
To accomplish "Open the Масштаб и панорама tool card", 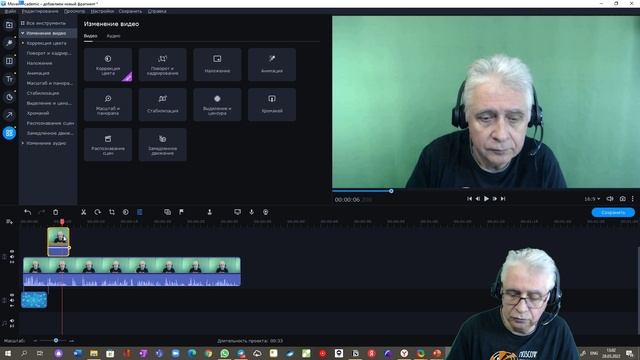I will [x=108, y=104].
